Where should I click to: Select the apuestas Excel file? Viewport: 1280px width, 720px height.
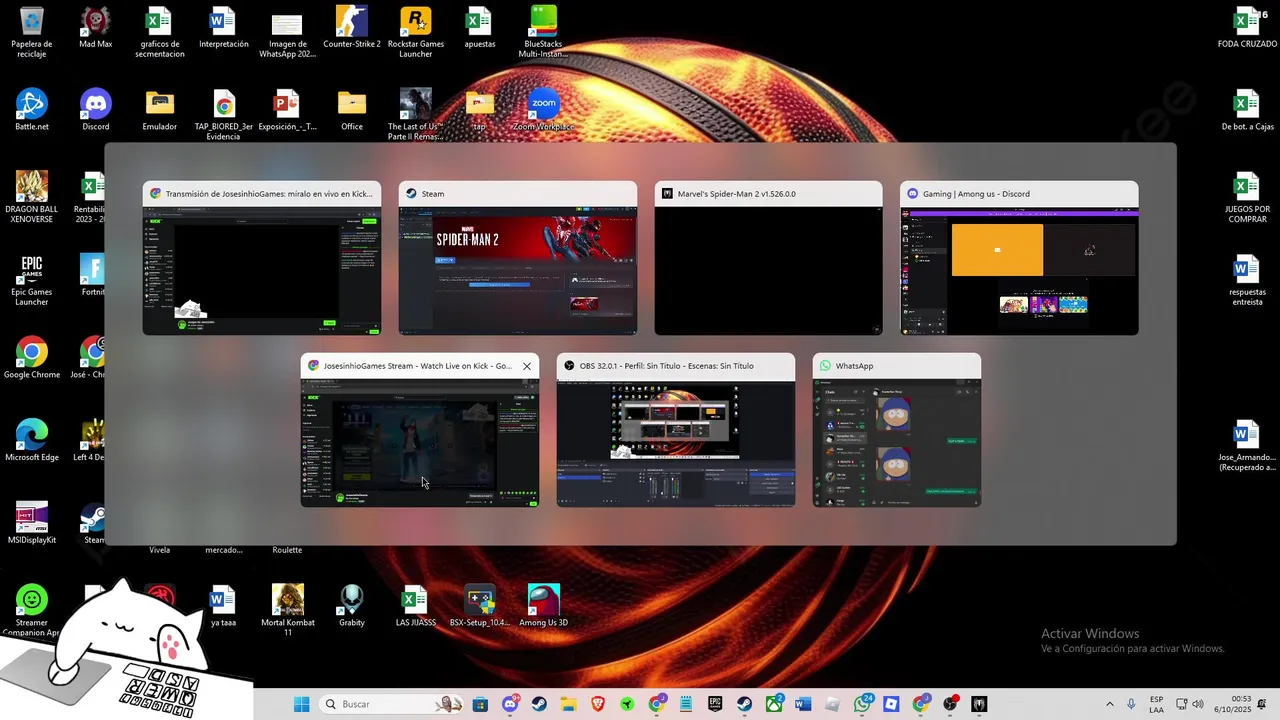pos(480,28)
